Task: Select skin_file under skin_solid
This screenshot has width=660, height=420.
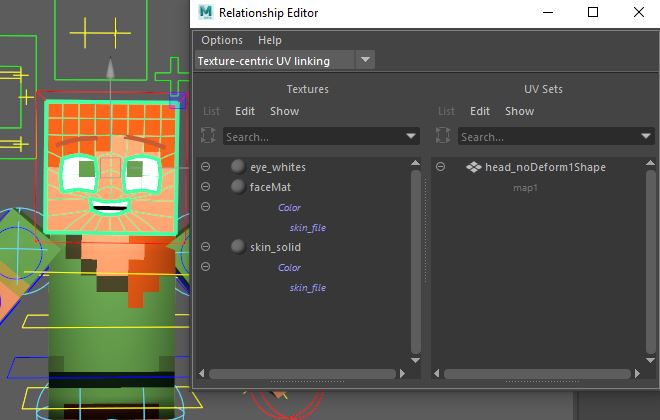Action: 308,288
